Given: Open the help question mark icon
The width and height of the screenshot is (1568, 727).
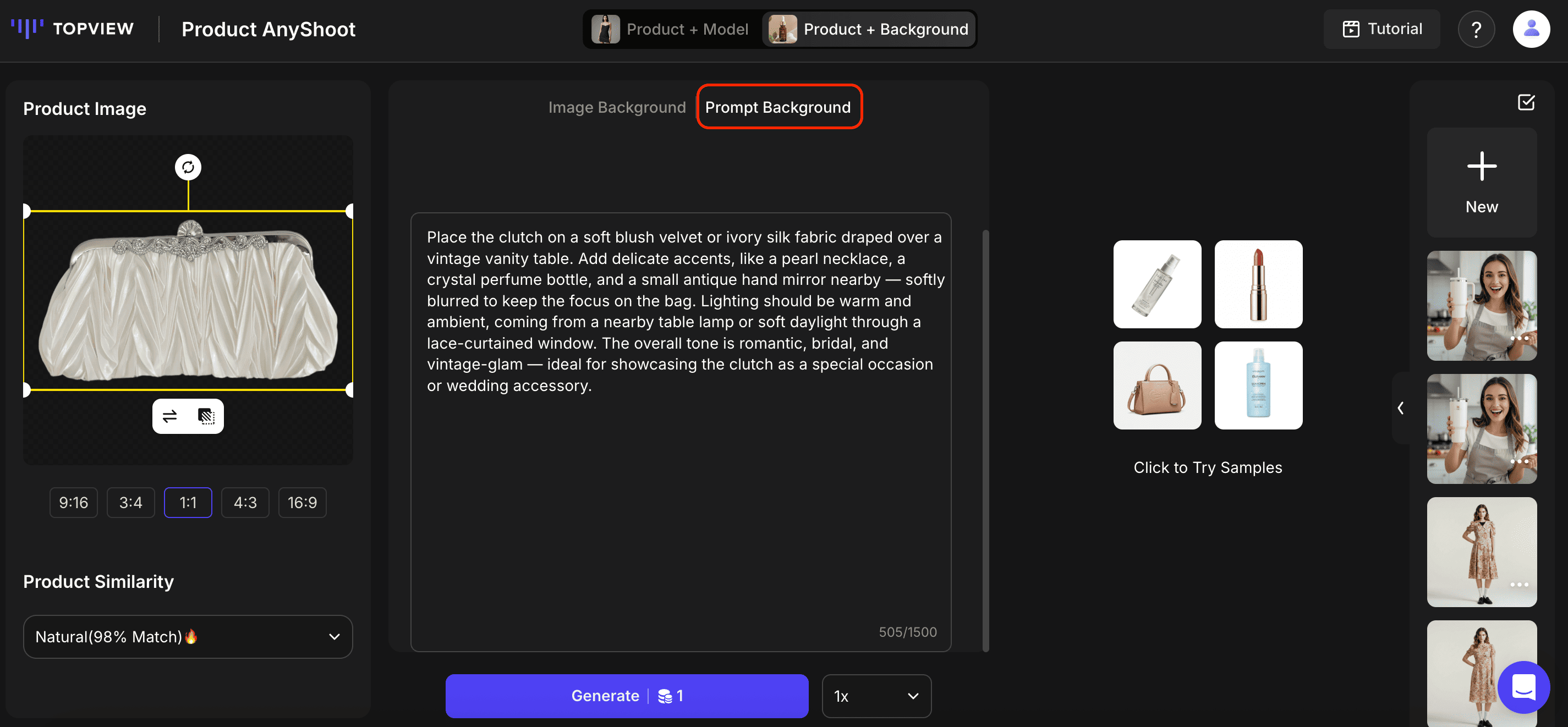Looking at the screenshot, I should [1476, 29].
